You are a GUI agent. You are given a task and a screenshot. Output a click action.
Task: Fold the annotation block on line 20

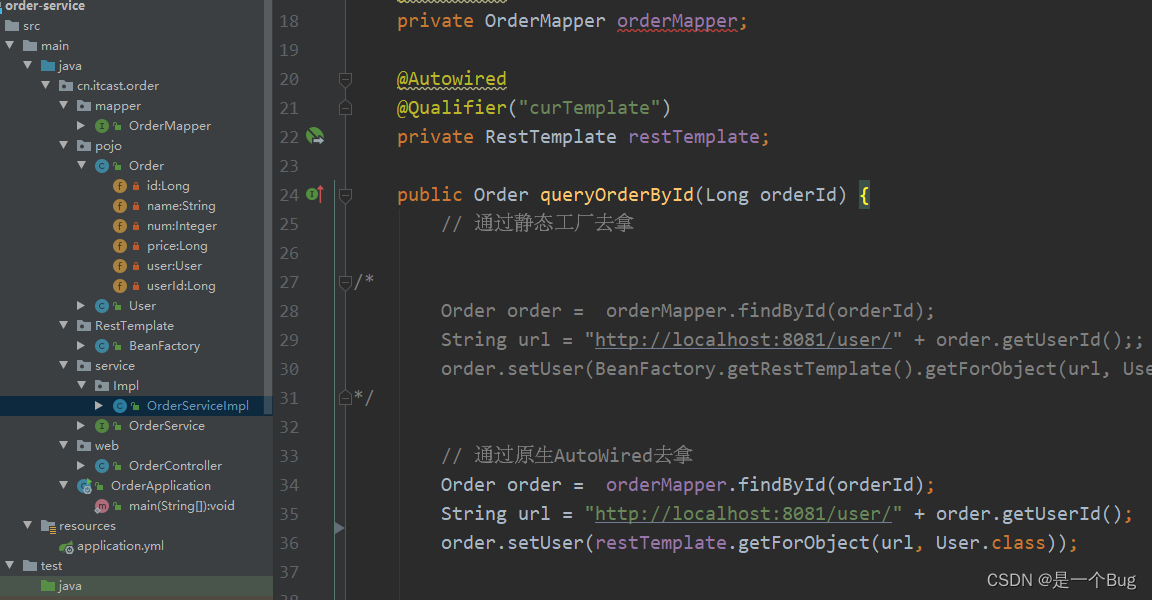(345, 79)
